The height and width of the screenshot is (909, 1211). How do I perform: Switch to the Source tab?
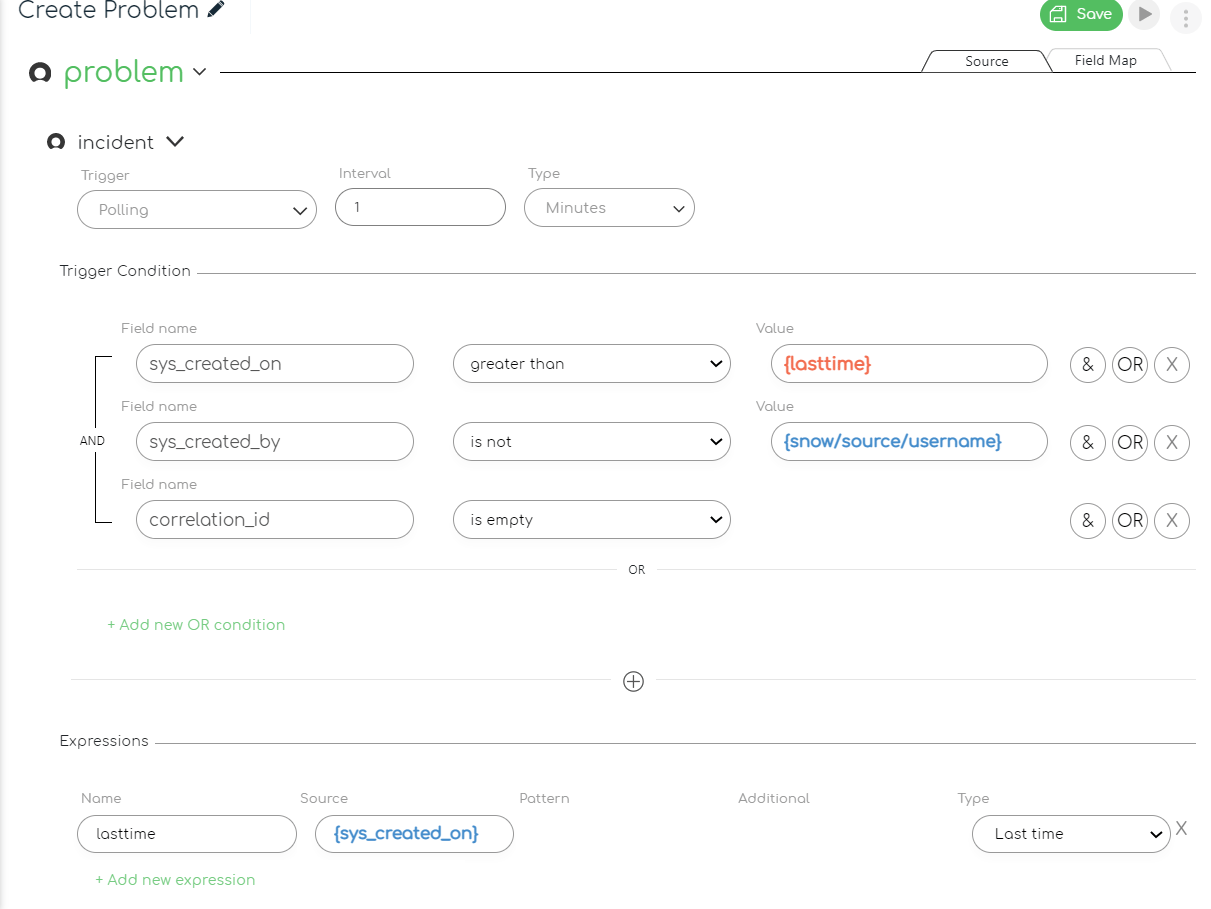tap(986, 61)
